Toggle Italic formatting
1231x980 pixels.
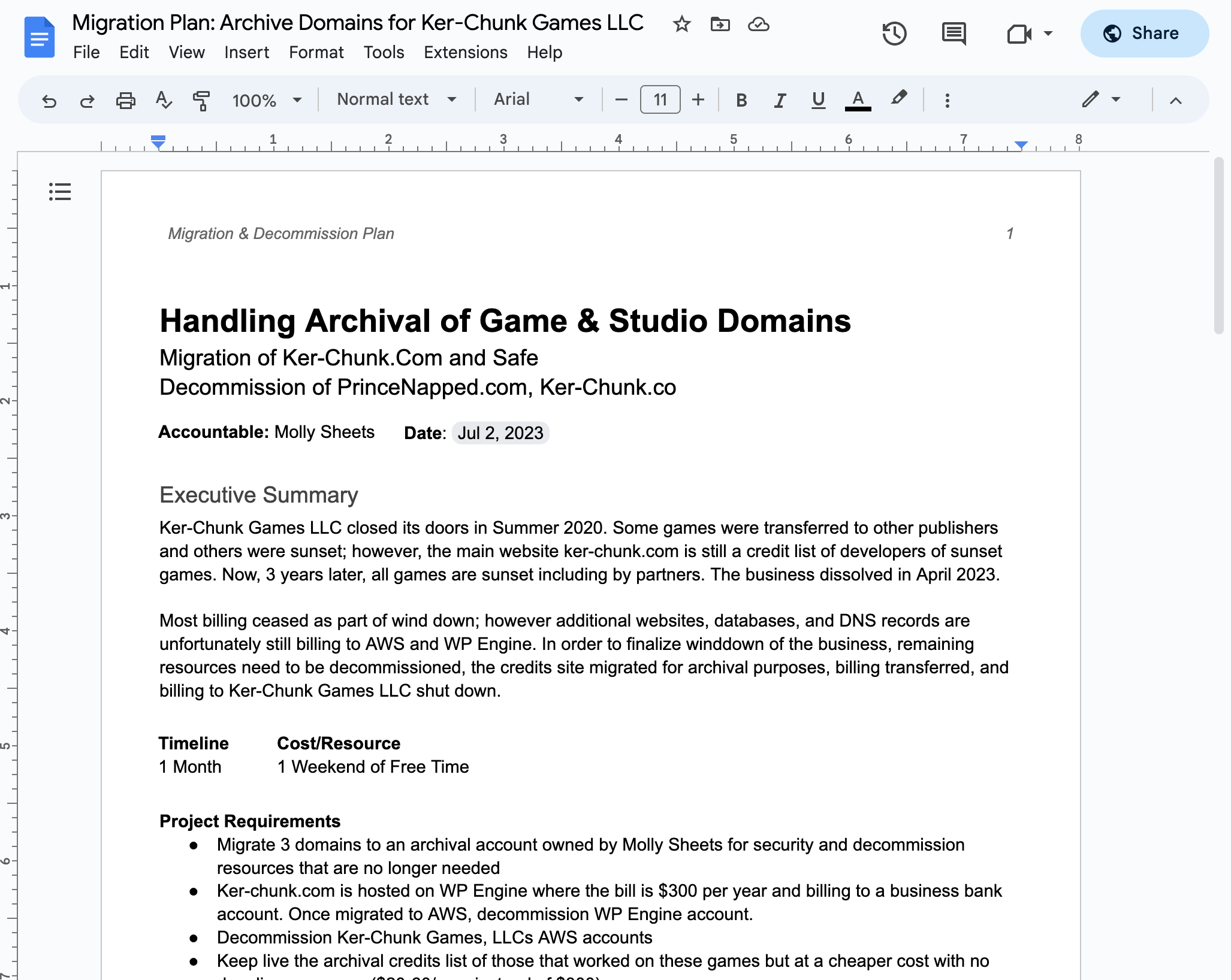(780, 100)
